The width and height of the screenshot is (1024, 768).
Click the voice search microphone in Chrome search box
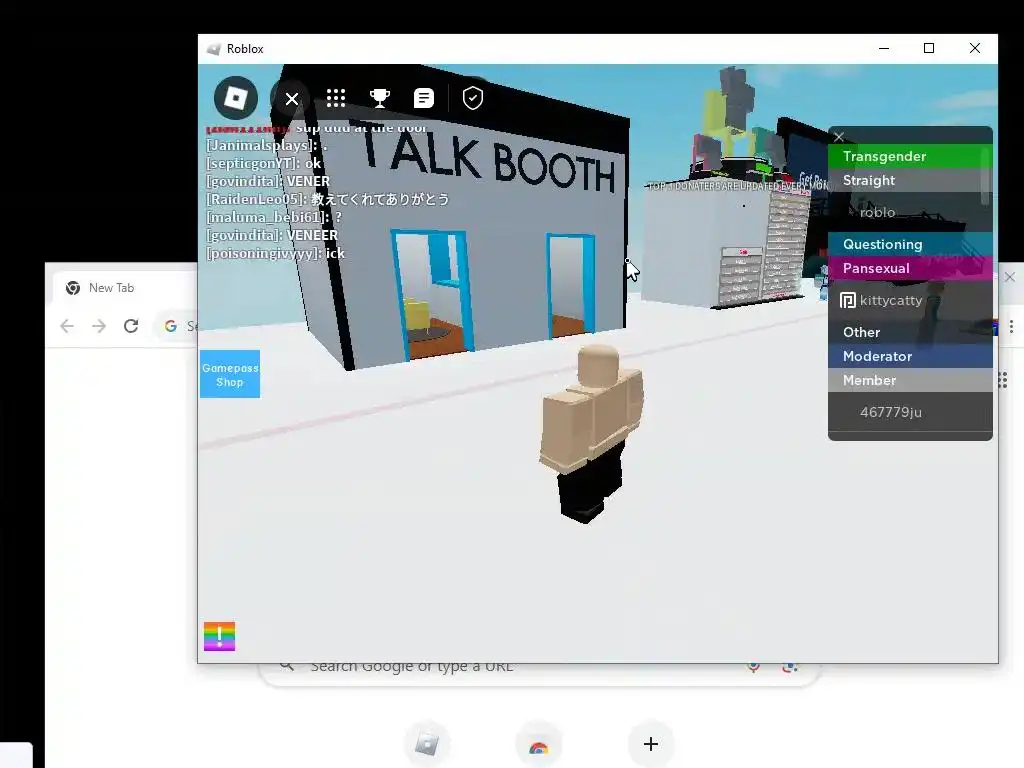click(x=754, y=667)
